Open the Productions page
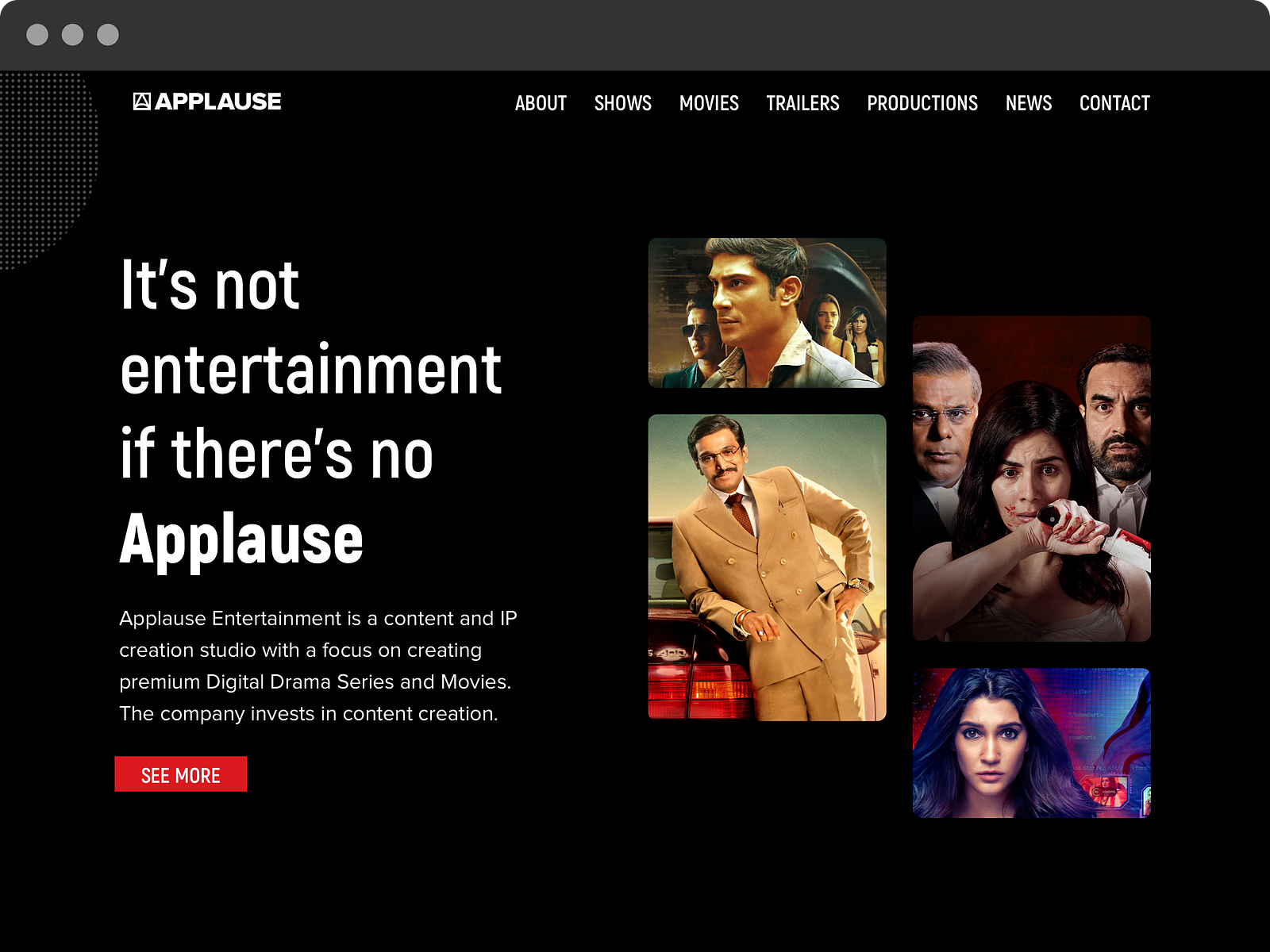 tap(922, 103)
